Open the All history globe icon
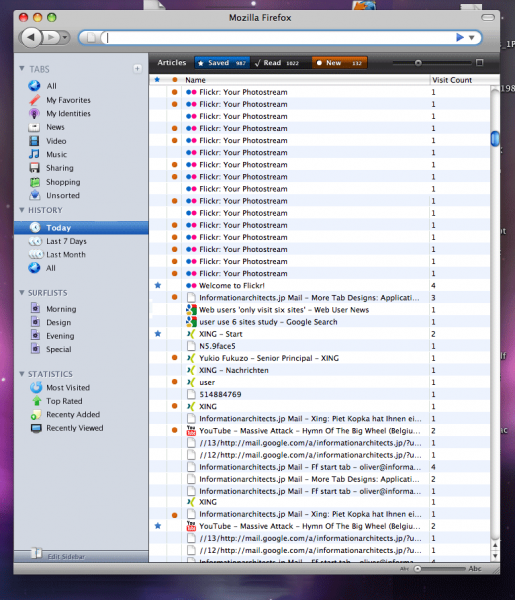The image size is (515, 600). [x=34, y=268]
